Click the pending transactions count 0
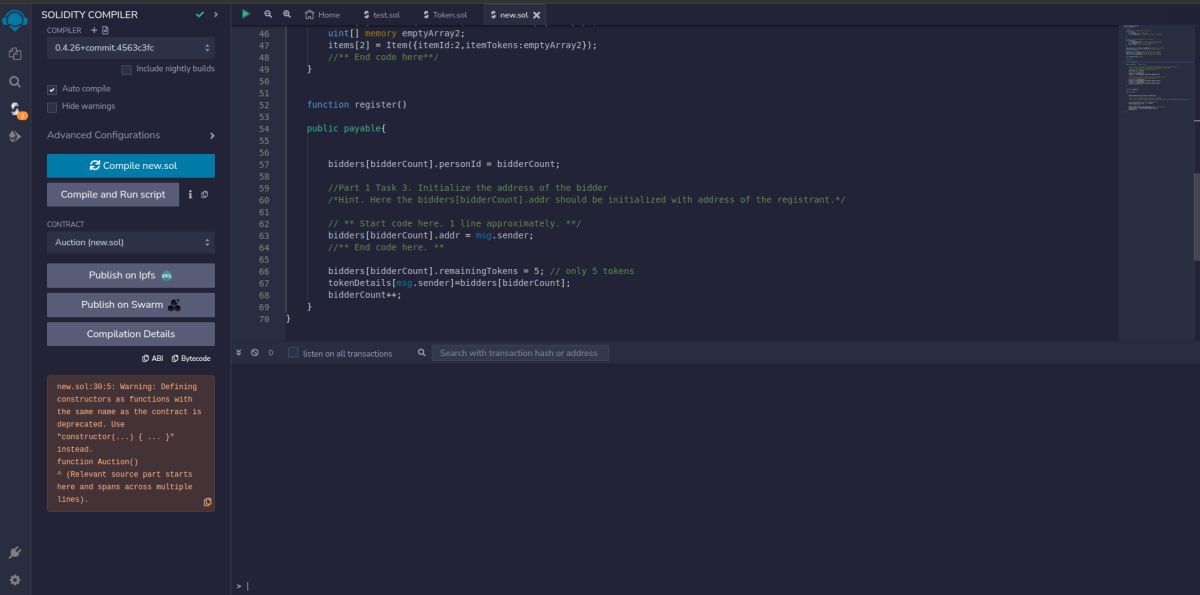Screen dimensions: 1200x595 click(270, 353)
